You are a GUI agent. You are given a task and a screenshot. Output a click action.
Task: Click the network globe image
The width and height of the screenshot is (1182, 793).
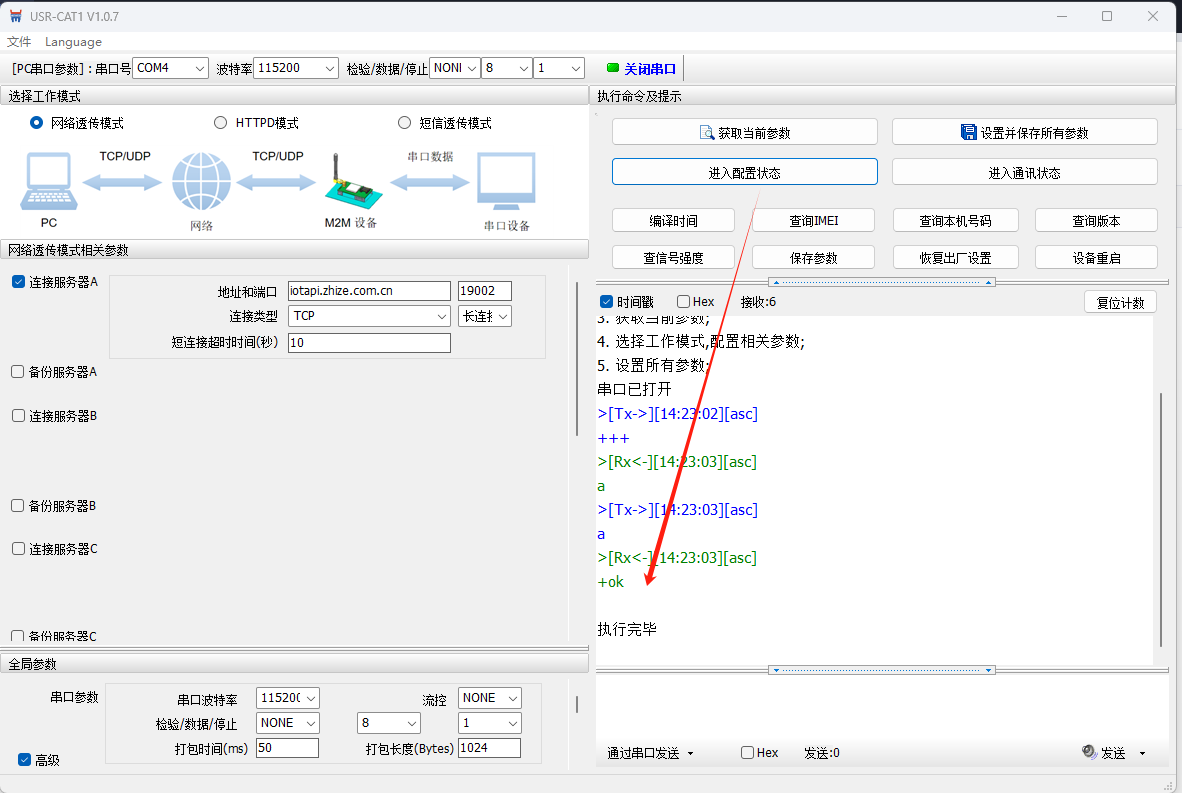pos(201,182)
